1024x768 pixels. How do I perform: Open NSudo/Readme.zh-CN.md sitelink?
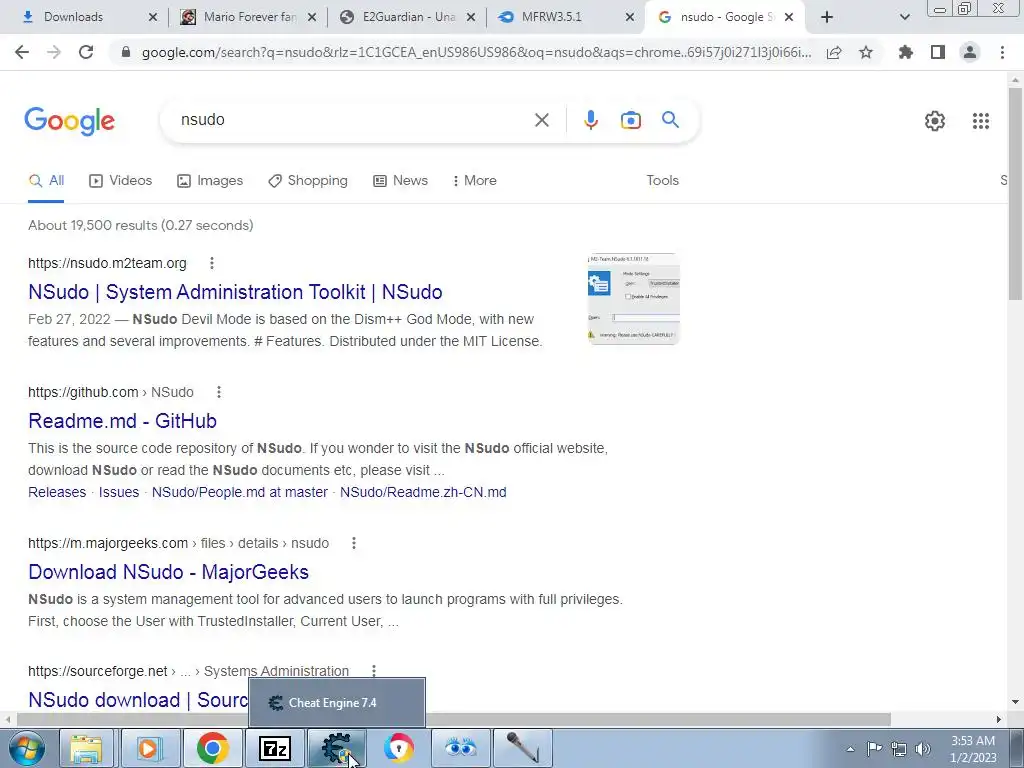click(x=423, y=492)
